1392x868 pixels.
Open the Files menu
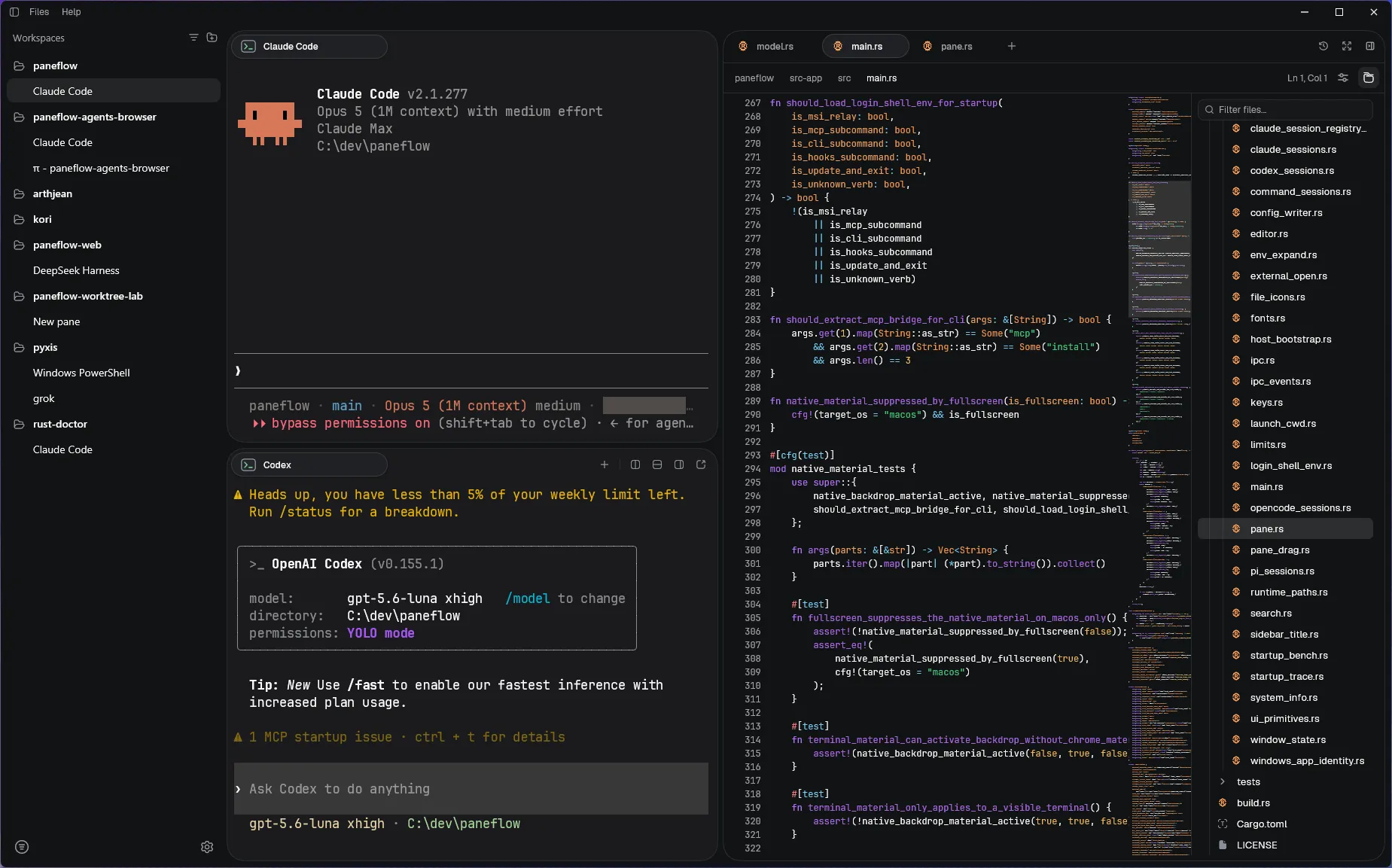(39, 12)
